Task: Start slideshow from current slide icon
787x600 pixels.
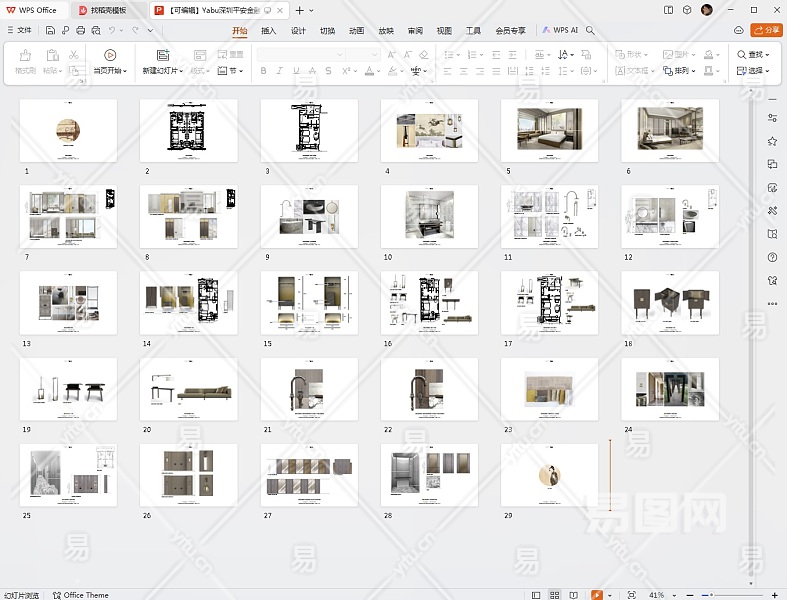Action: (x=110, y=55)
